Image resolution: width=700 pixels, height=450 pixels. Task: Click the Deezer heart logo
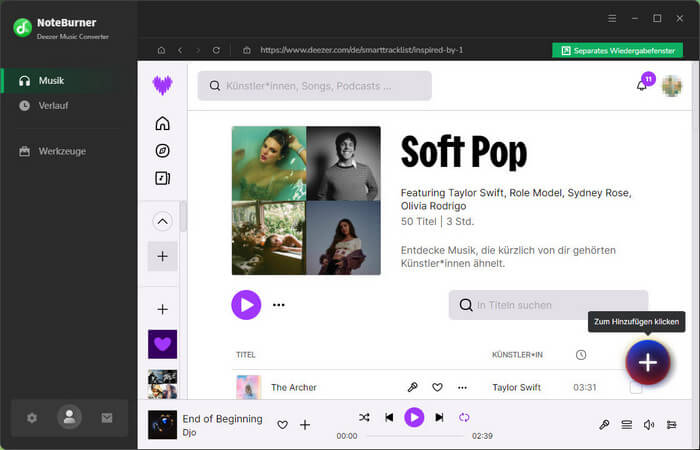pos(162,85)
